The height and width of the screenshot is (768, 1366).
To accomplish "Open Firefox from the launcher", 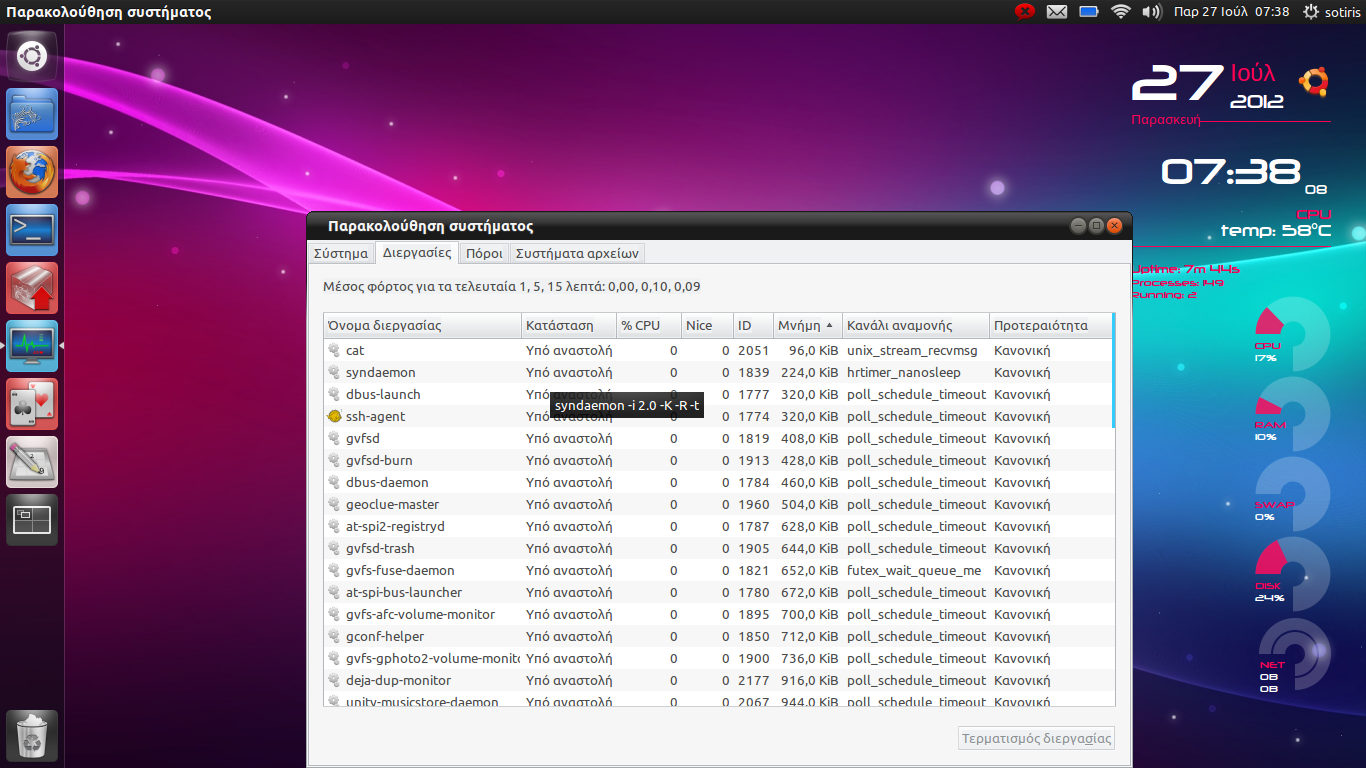I will [32, 172].
